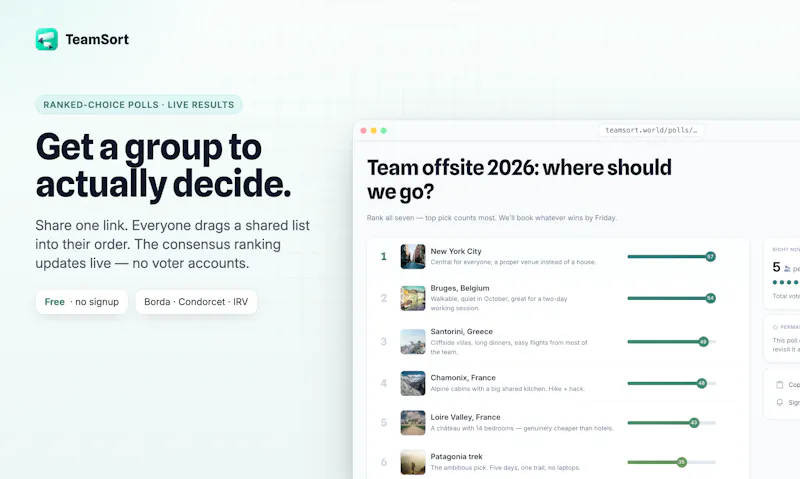Click the star icon in the permalink card
The height and width of the screenshot is (479, 800).
(775, 327)
